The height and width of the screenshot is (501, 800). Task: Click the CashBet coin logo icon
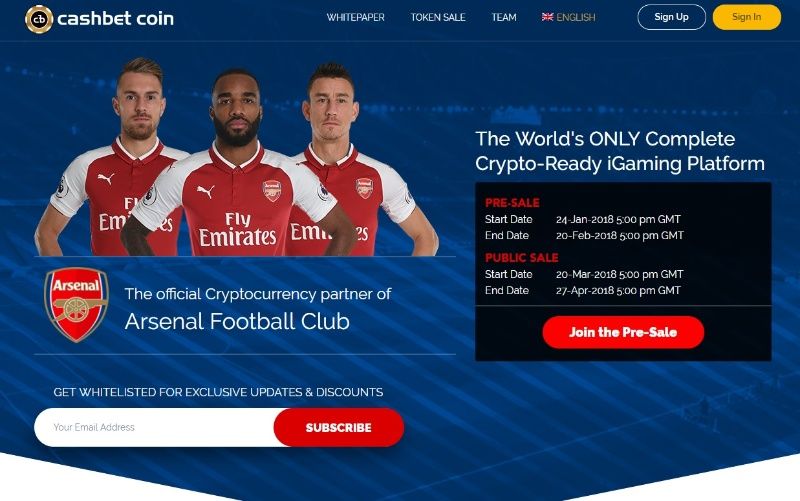point(39,19)
